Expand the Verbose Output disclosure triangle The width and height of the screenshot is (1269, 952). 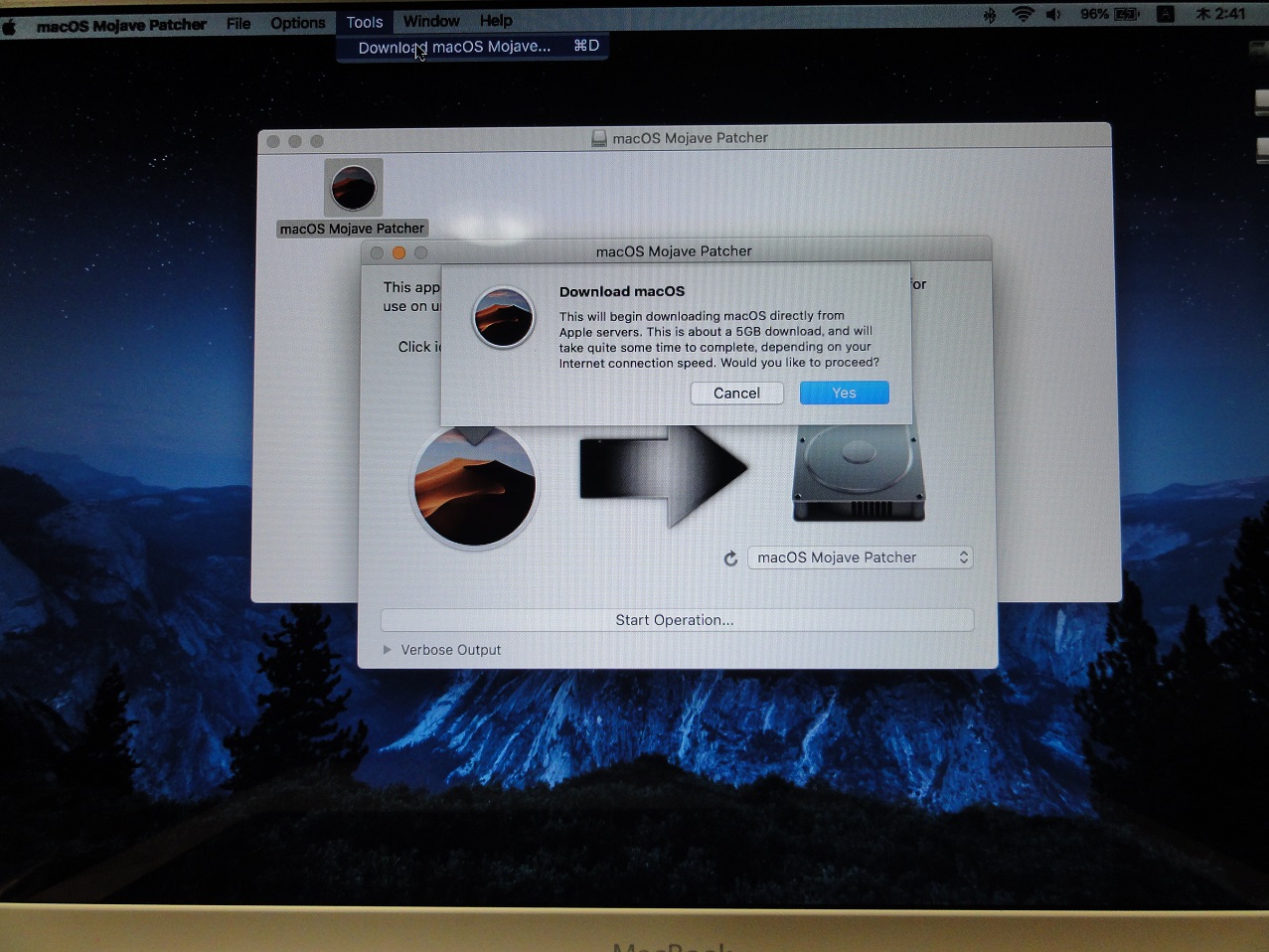coord(388,650)
